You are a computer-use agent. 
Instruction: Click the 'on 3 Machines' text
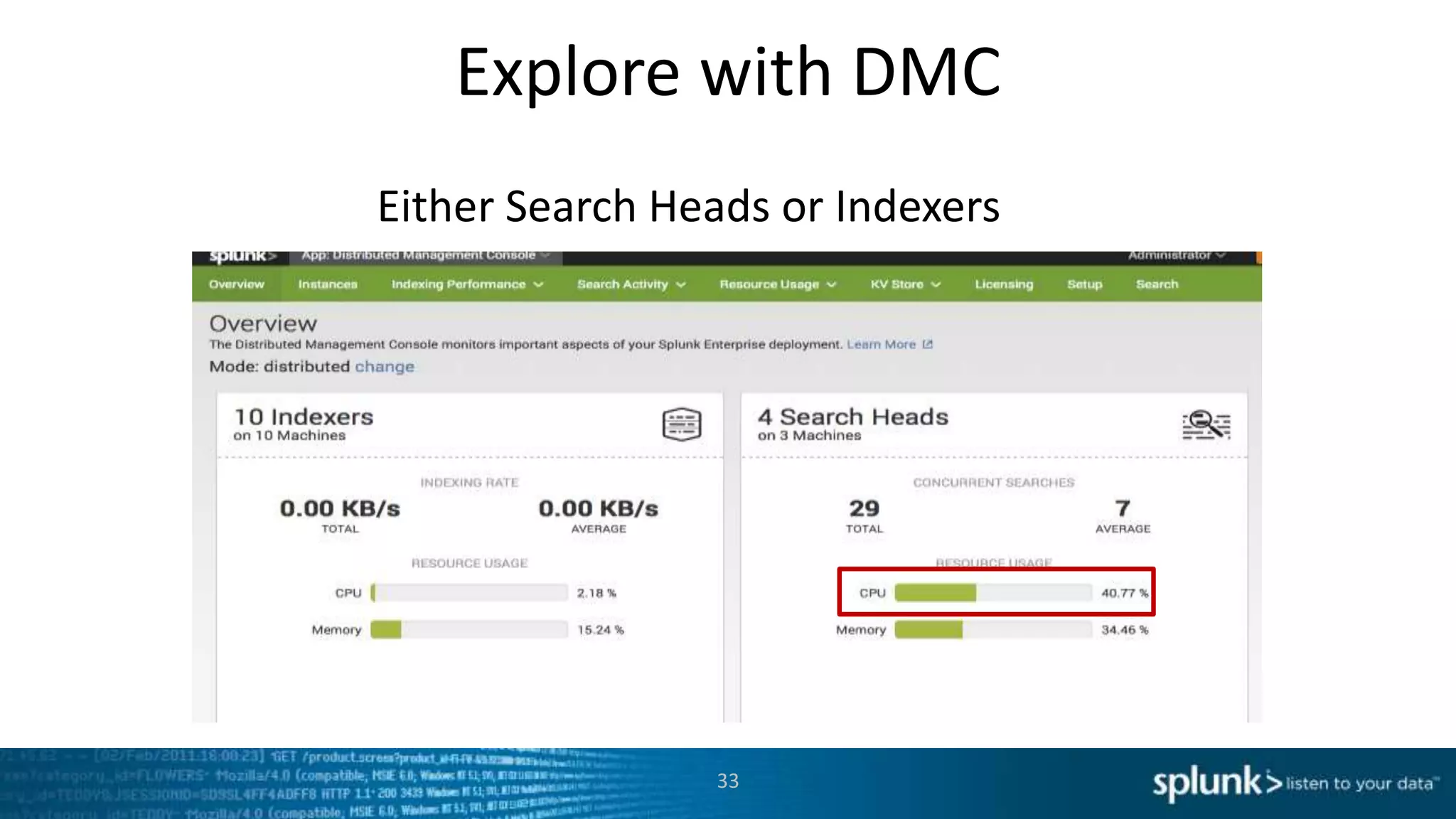[x=809, y=436]
